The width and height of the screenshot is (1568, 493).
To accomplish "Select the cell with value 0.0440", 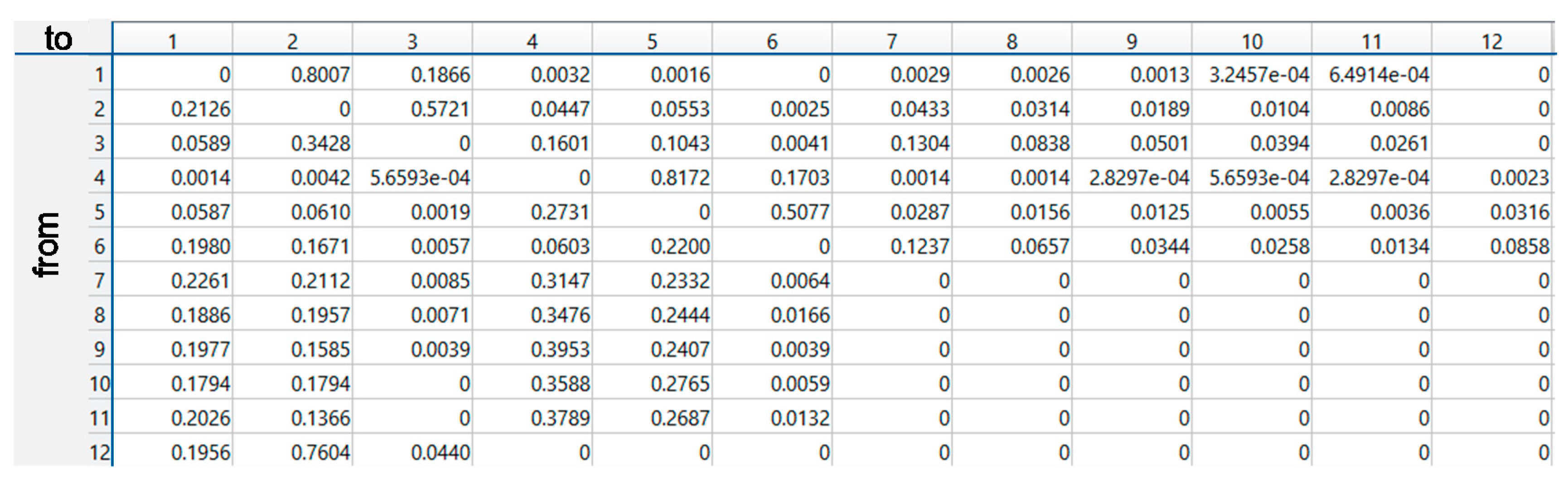I will [x=440, y=453].
